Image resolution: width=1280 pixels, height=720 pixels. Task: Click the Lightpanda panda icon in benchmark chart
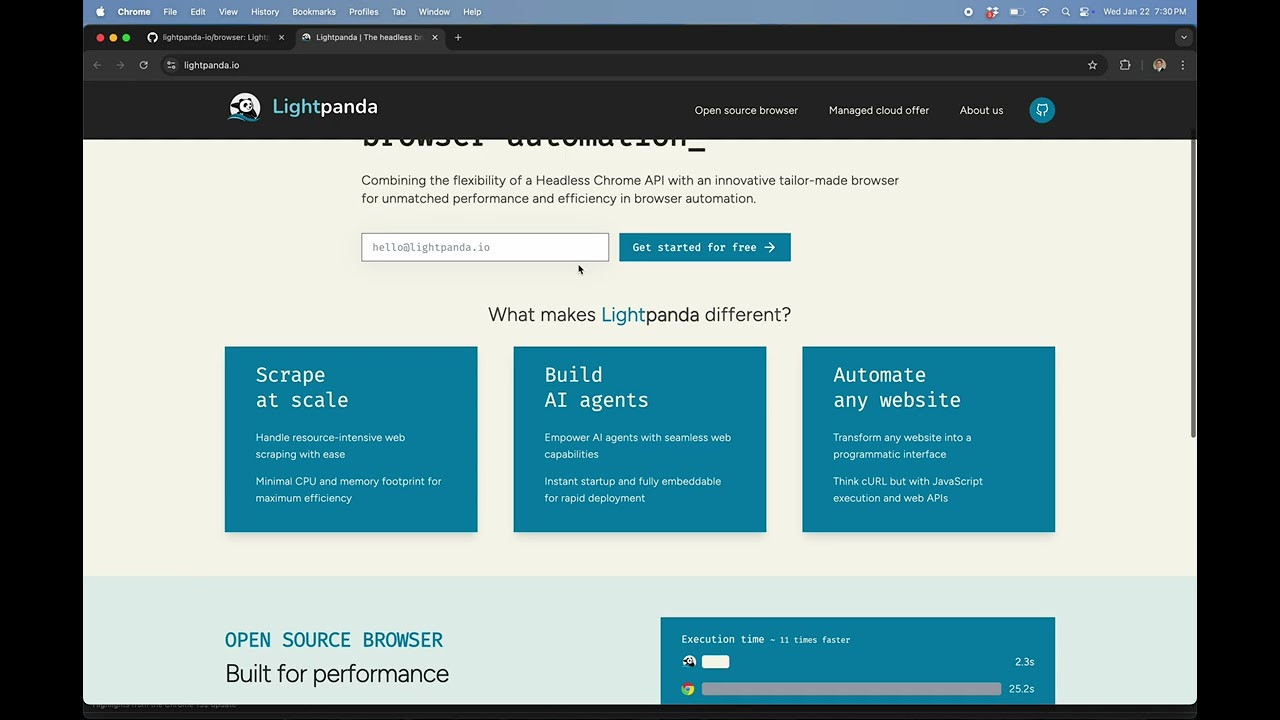(688, 661)
